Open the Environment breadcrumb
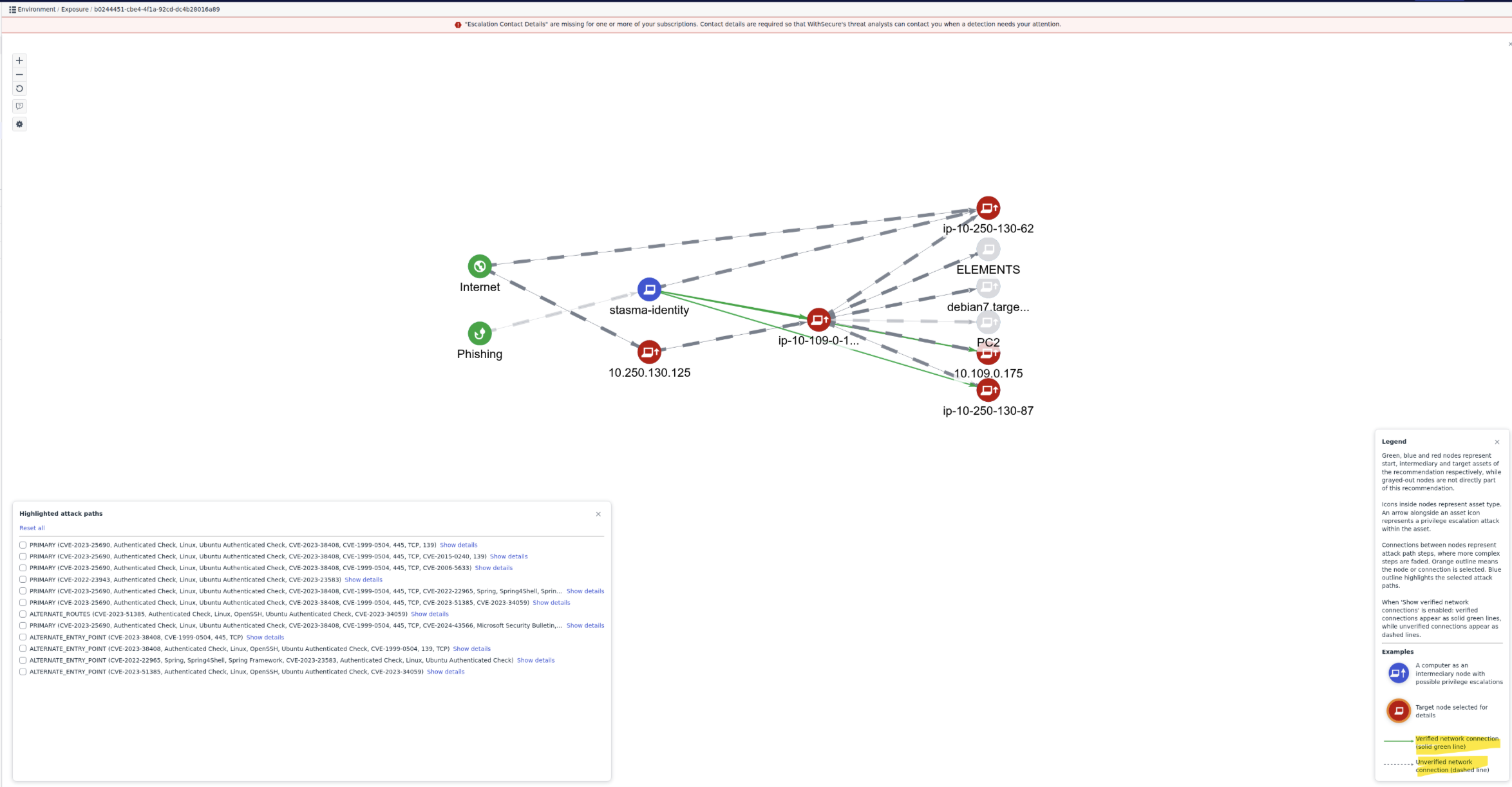1512x787 pixels. click(37, 10)
